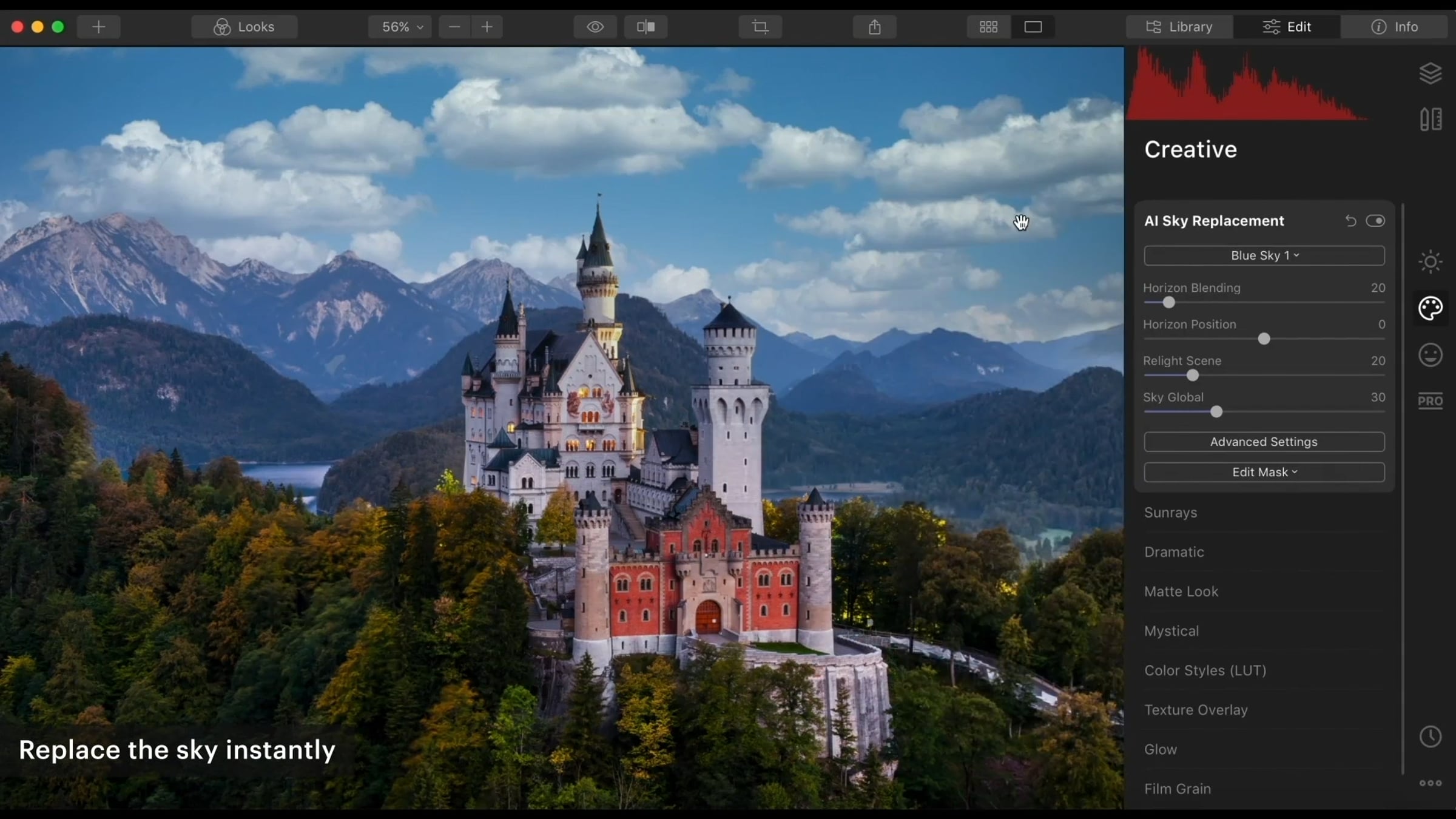
Task: Toggle AI Sky Replacement on/off switch
Action: point(1375,221)
